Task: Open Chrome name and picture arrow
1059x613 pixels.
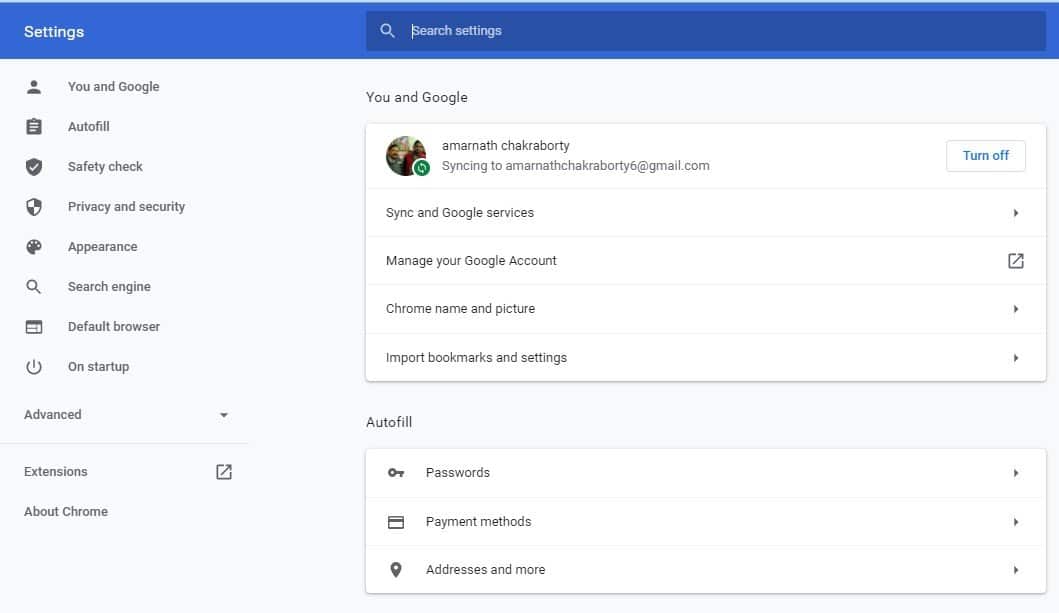Action: tap(1016, 309)
